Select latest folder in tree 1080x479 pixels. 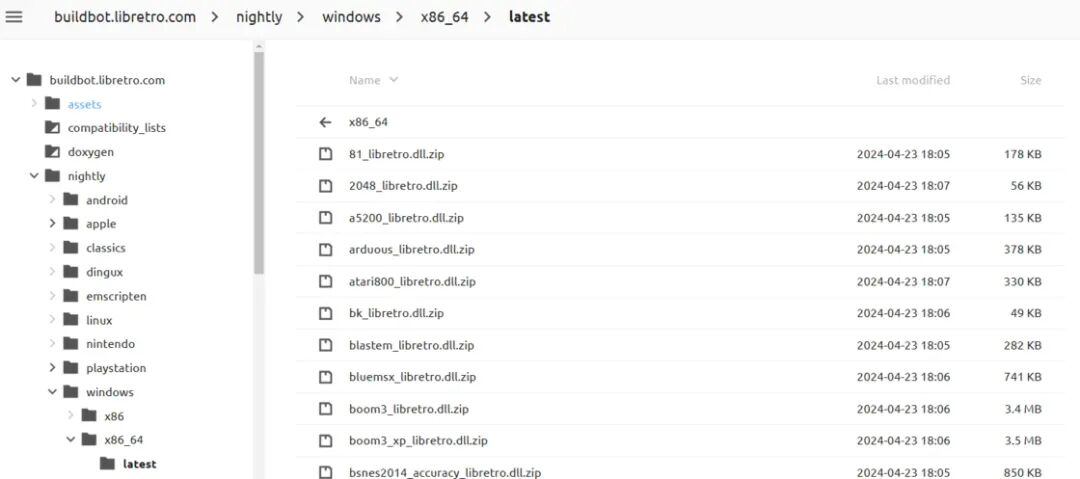139,464
